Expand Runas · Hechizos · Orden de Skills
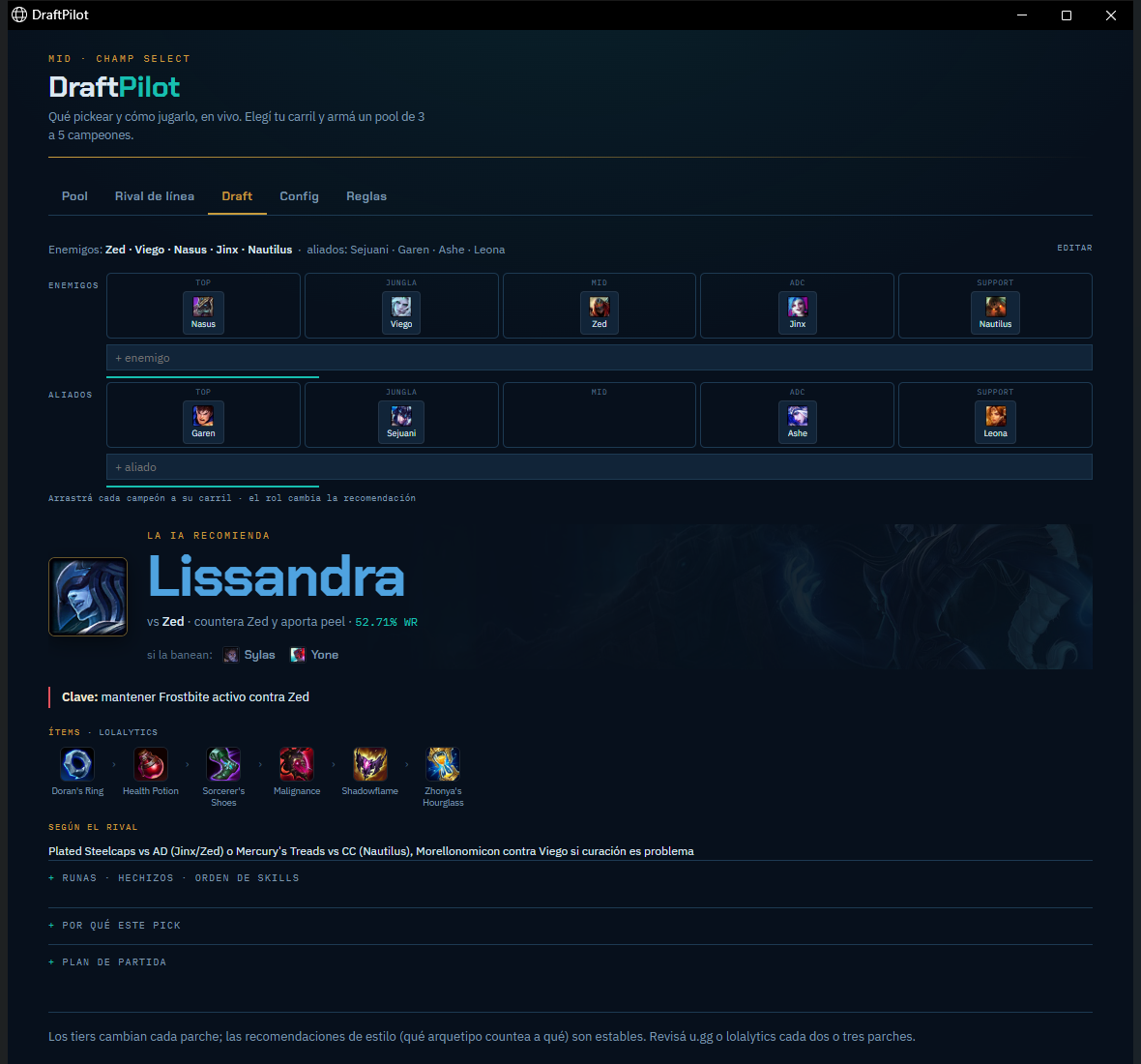Viewport: 1141px width, 1064px height. click(x=174, y=878)
